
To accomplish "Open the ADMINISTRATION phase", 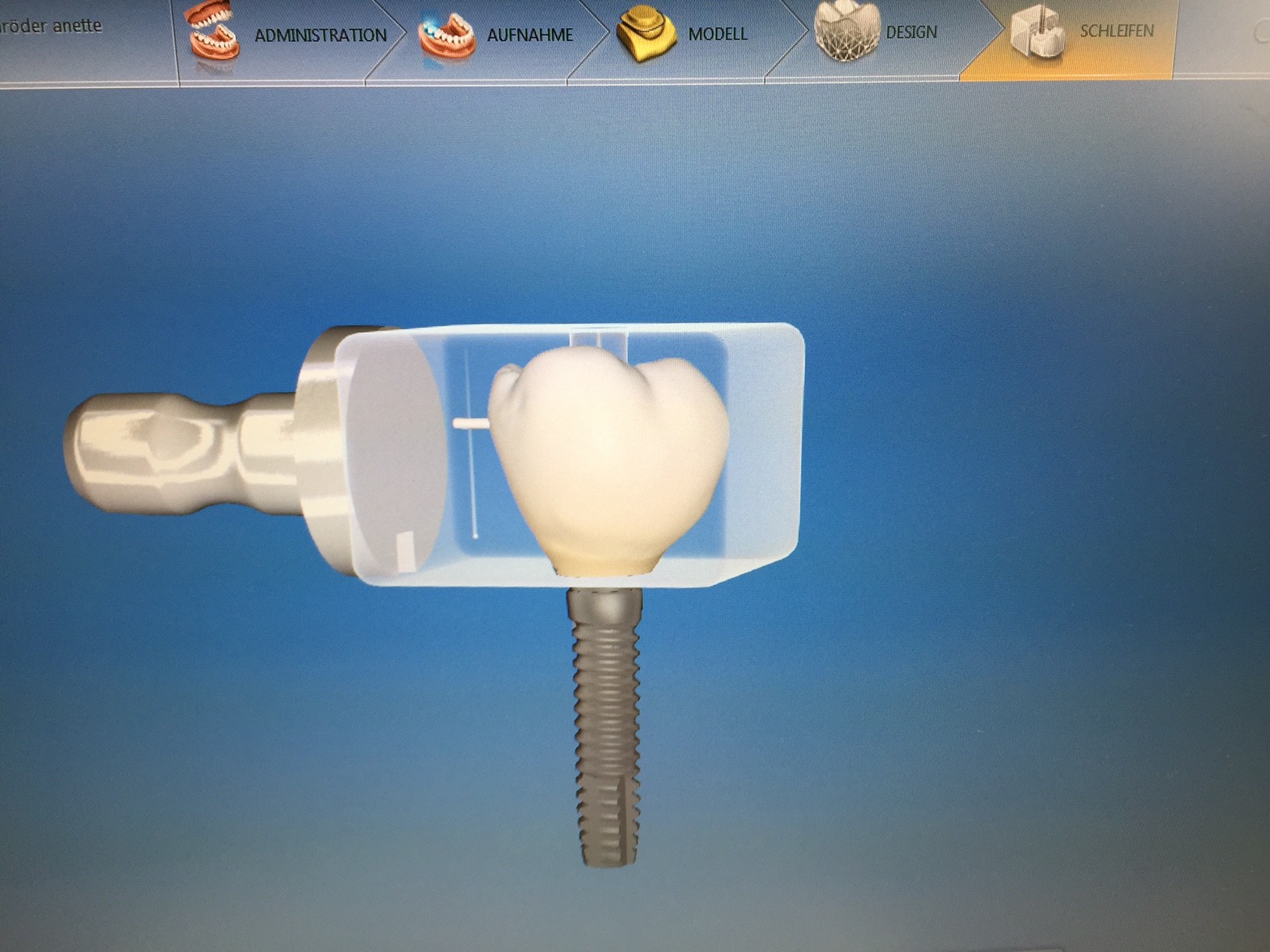I will 320,35.
